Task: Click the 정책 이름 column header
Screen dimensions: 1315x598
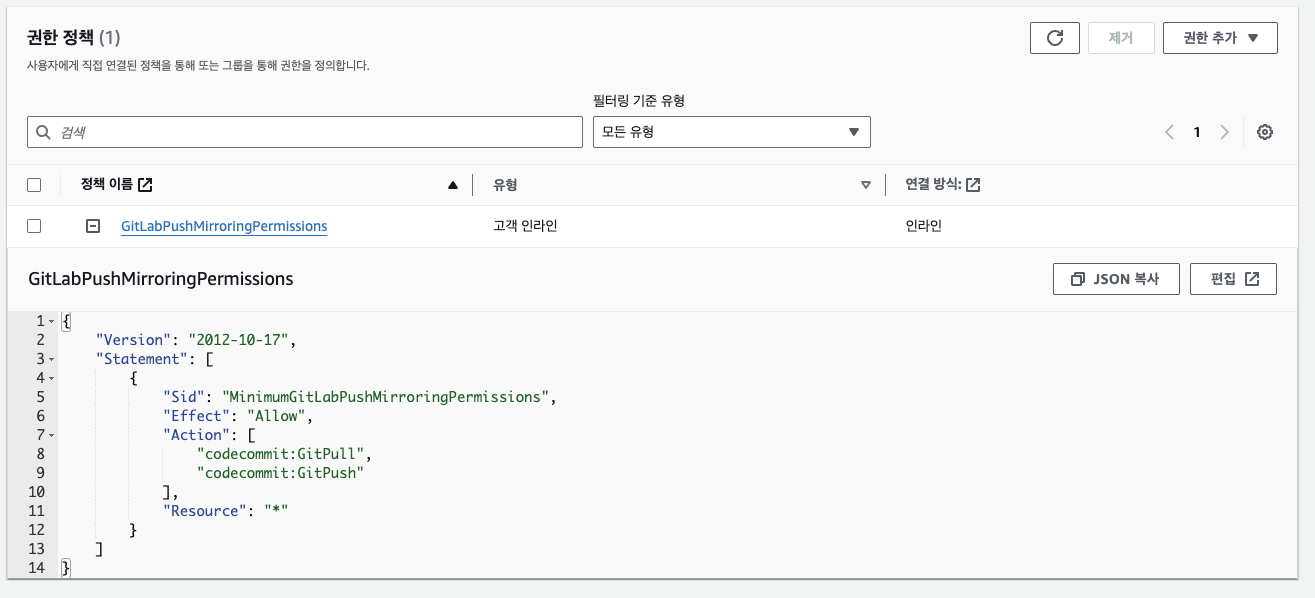Action: coord(107,185)
